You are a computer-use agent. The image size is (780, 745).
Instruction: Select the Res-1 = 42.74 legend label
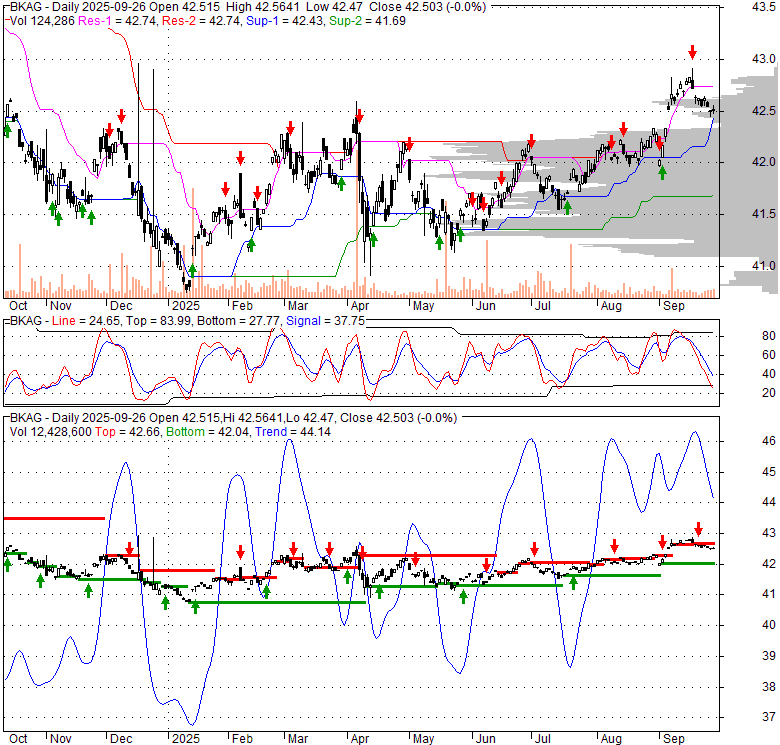tap(118, 21)
